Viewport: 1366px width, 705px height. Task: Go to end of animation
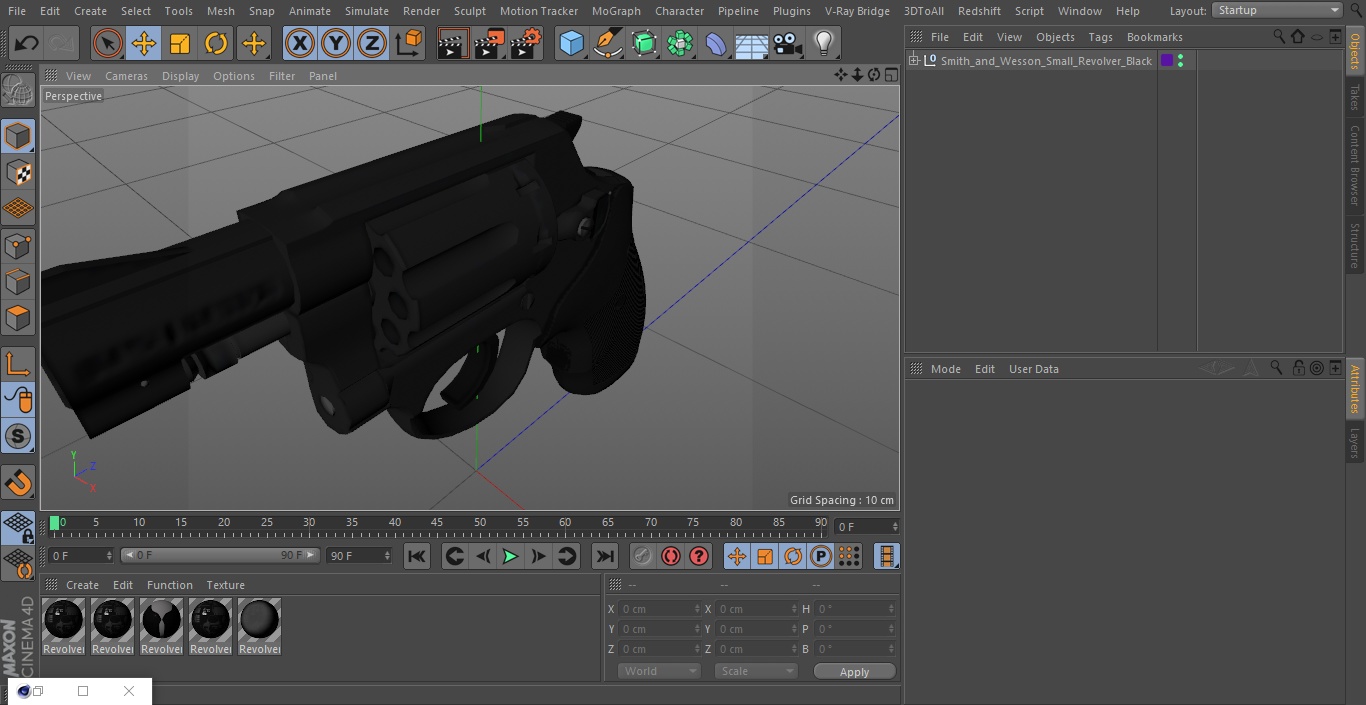tap(605, 556)
